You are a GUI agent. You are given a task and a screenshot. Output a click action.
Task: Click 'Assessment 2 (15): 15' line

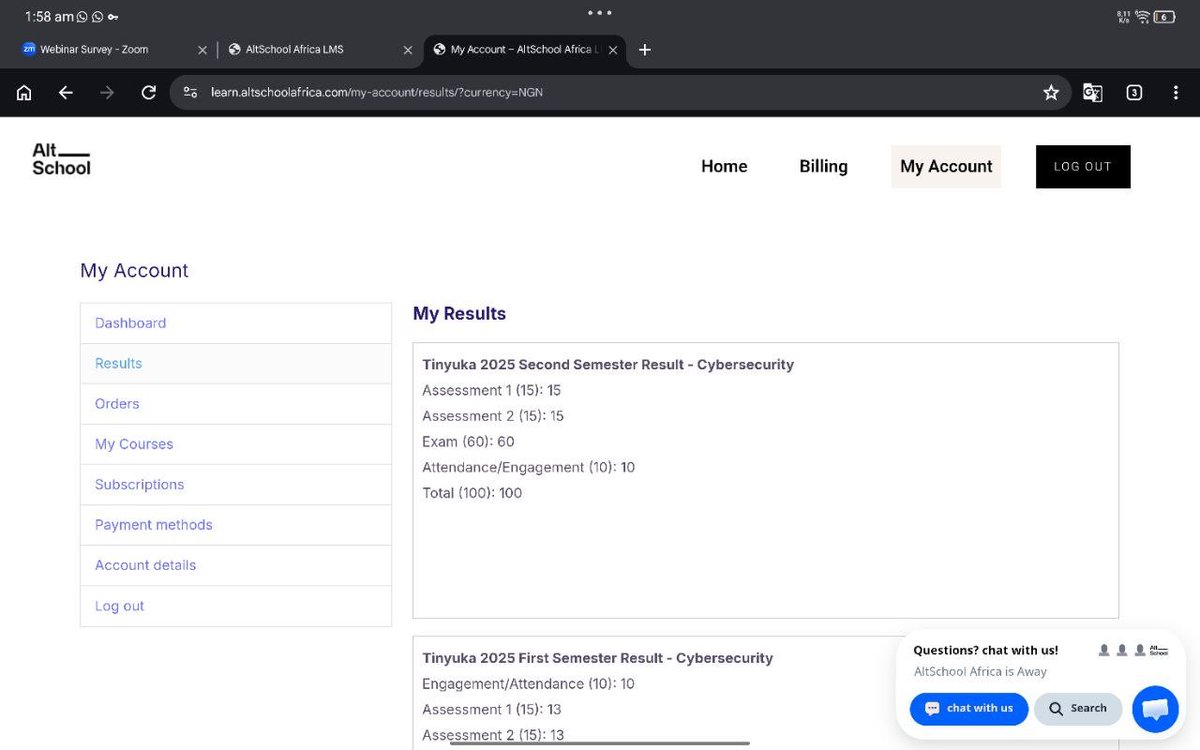pyautogui.click(x=493, y=416)
